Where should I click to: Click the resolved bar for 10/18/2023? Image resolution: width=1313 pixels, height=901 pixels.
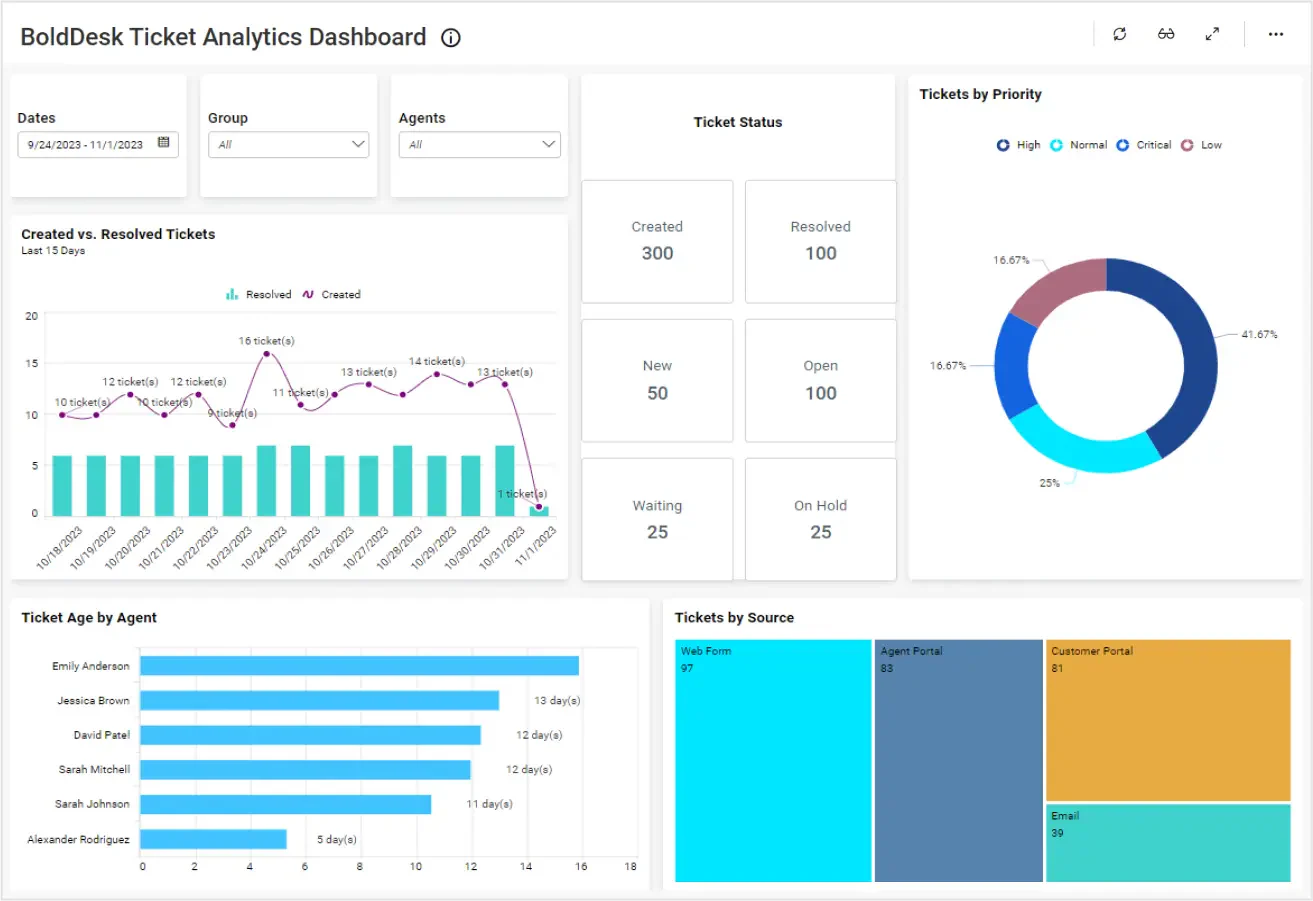(62, 486)
